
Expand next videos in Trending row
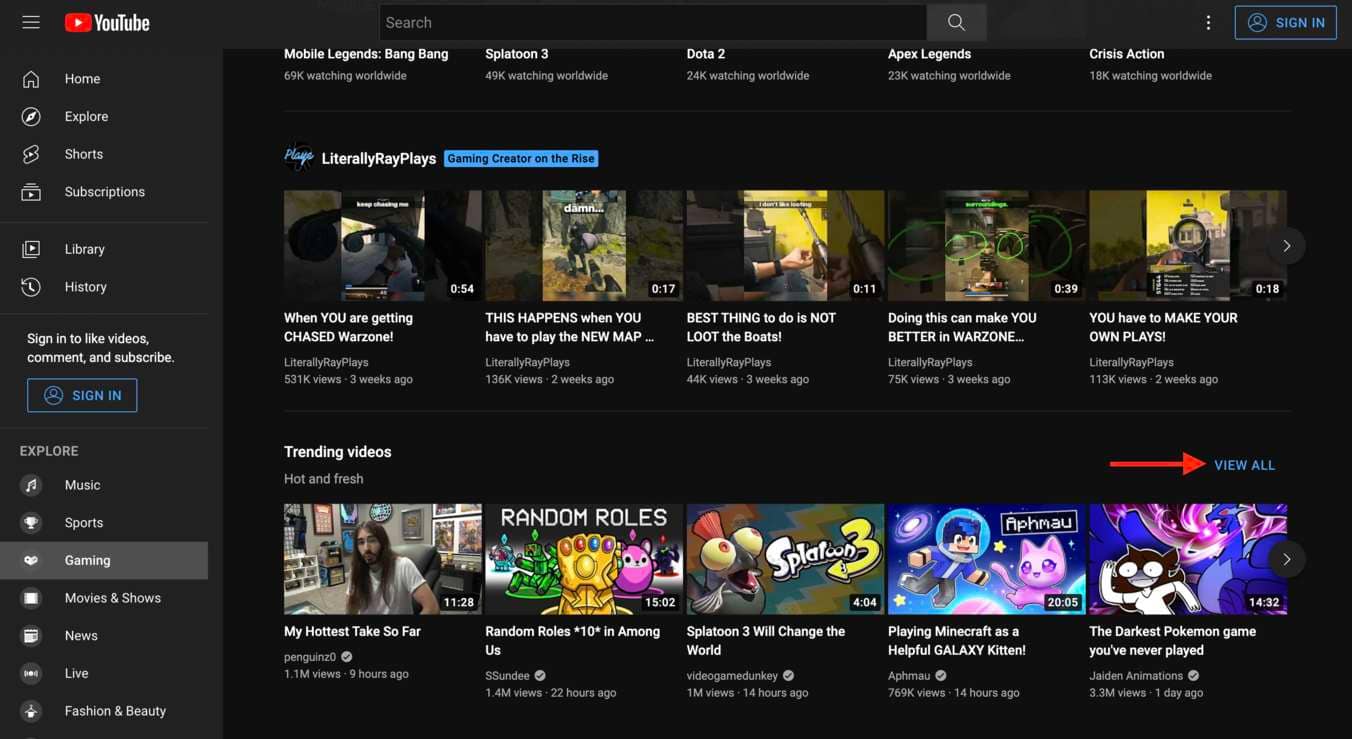point(1287,559)
